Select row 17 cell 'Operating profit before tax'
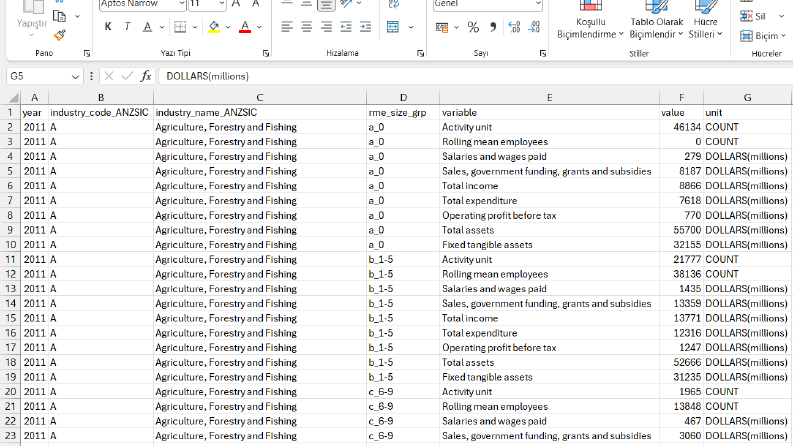The height and width of the screenshot is (446, 793). (549, 347)
